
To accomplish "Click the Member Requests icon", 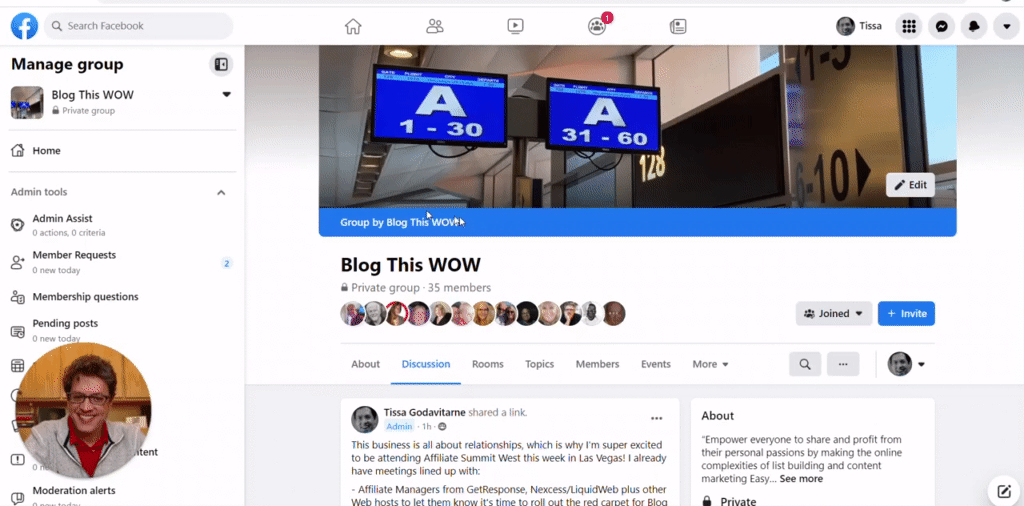I will click(x=18, y=262).
